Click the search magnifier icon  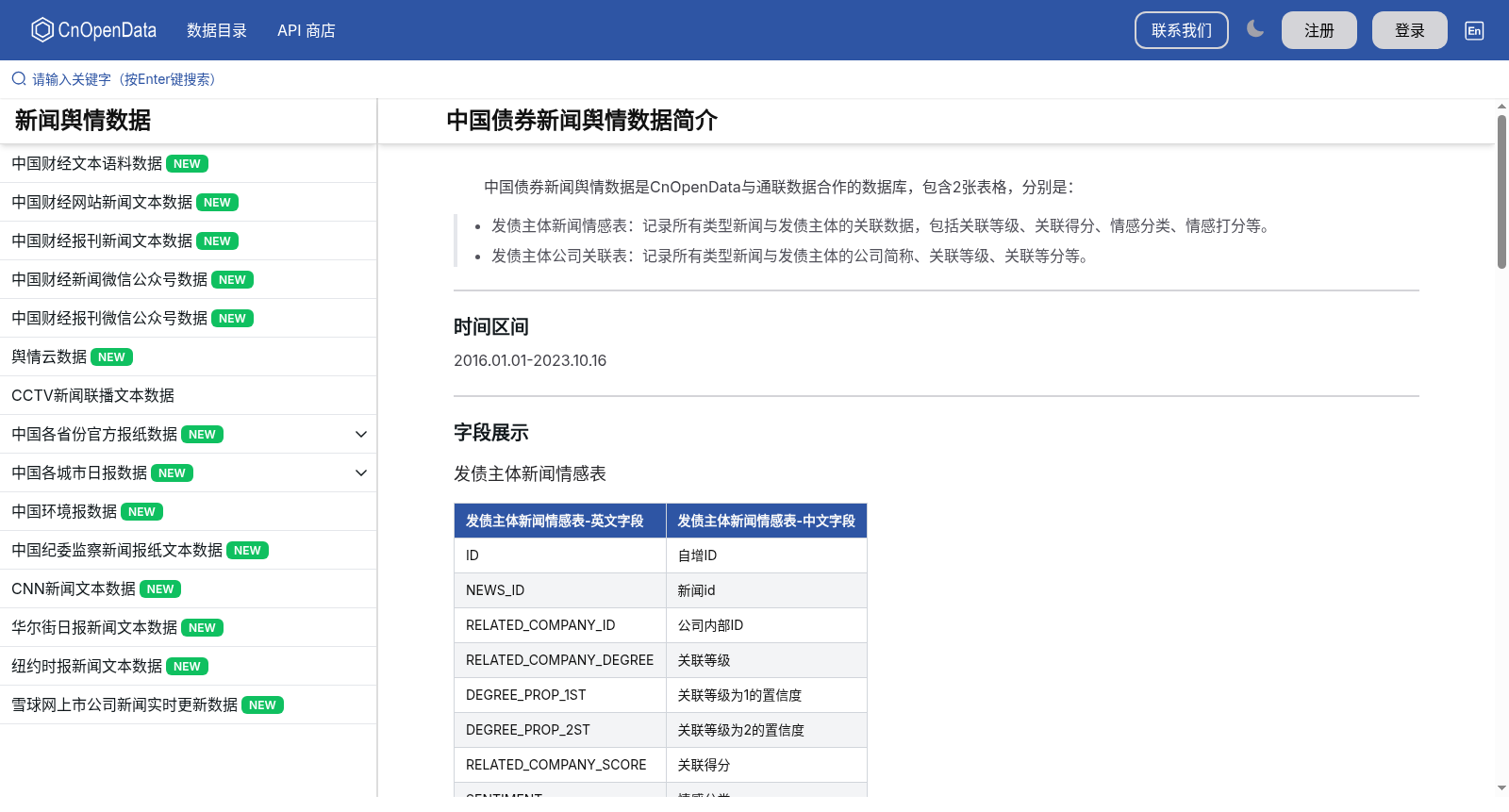point(19,79)
